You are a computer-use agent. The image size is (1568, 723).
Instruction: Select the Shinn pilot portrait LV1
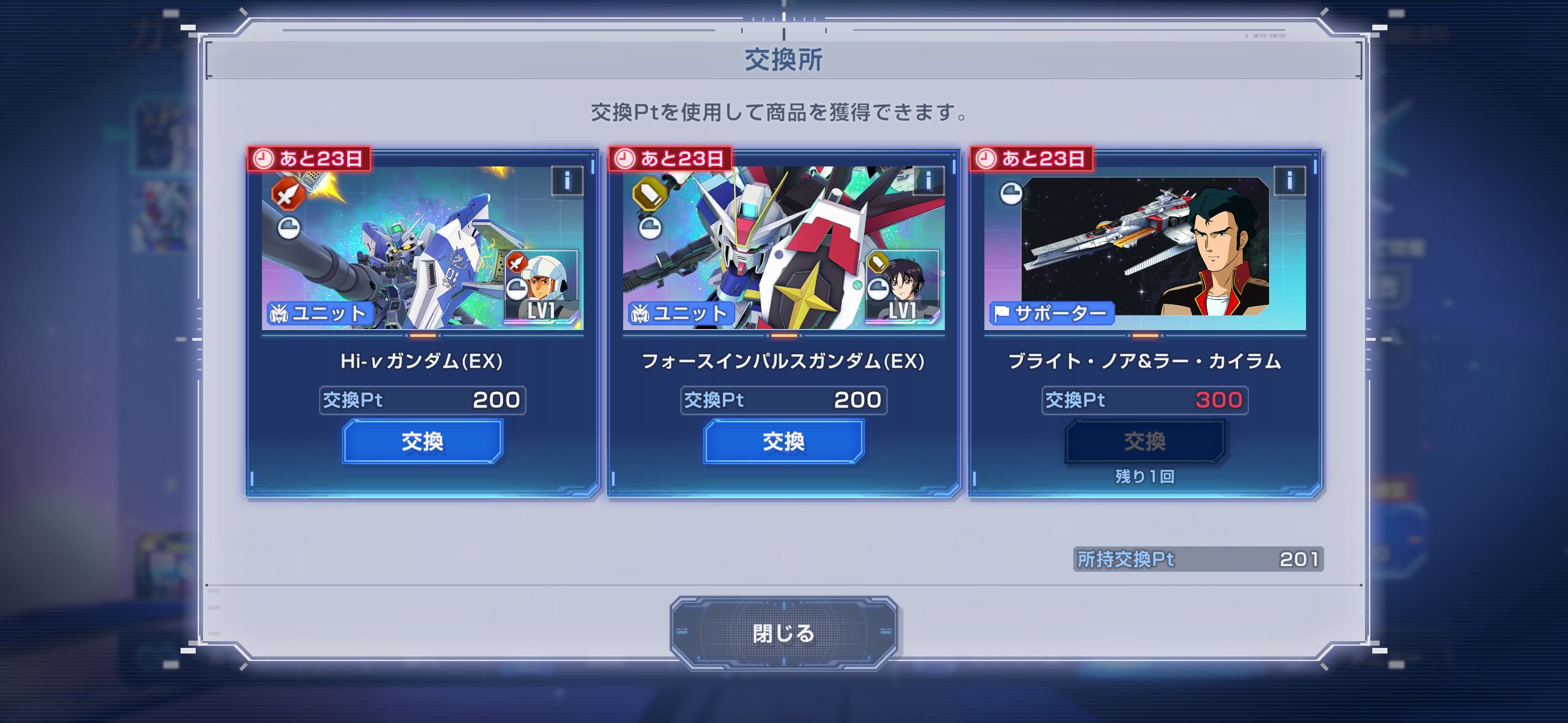click(x=903, y=286)
